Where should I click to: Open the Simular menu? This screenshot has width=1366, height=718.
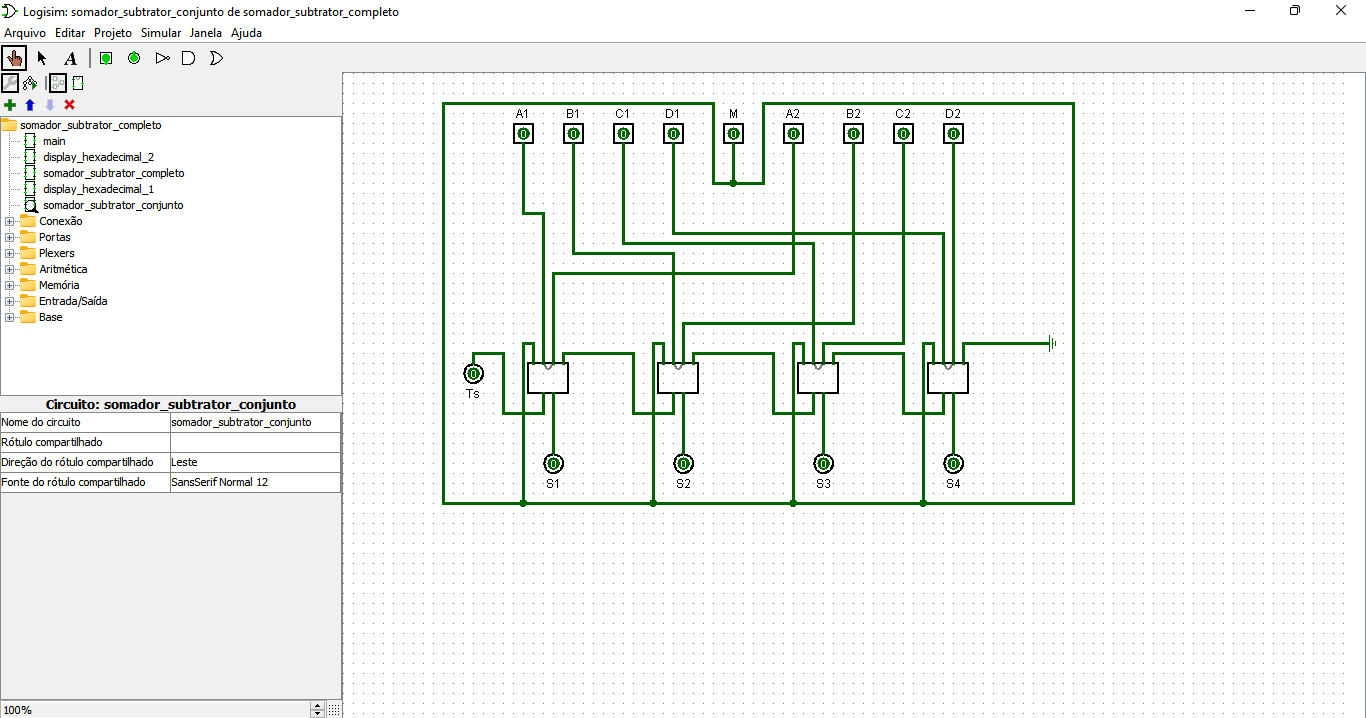161,33
